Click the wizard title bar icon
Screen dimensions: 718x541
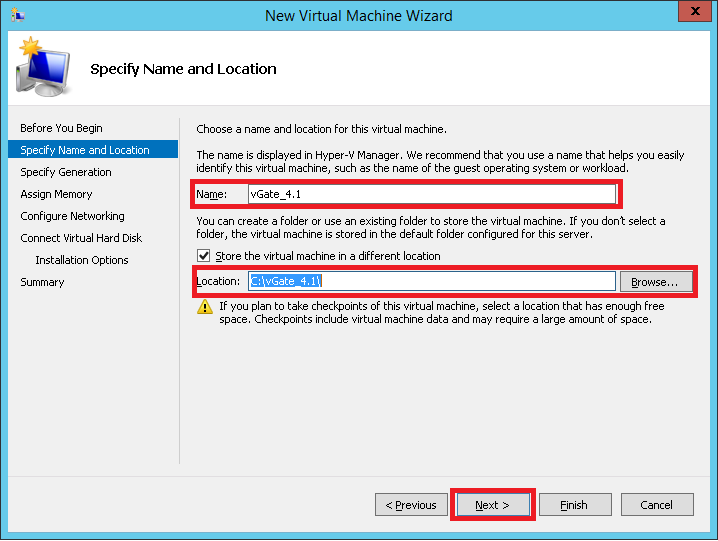tap(17, 15)
